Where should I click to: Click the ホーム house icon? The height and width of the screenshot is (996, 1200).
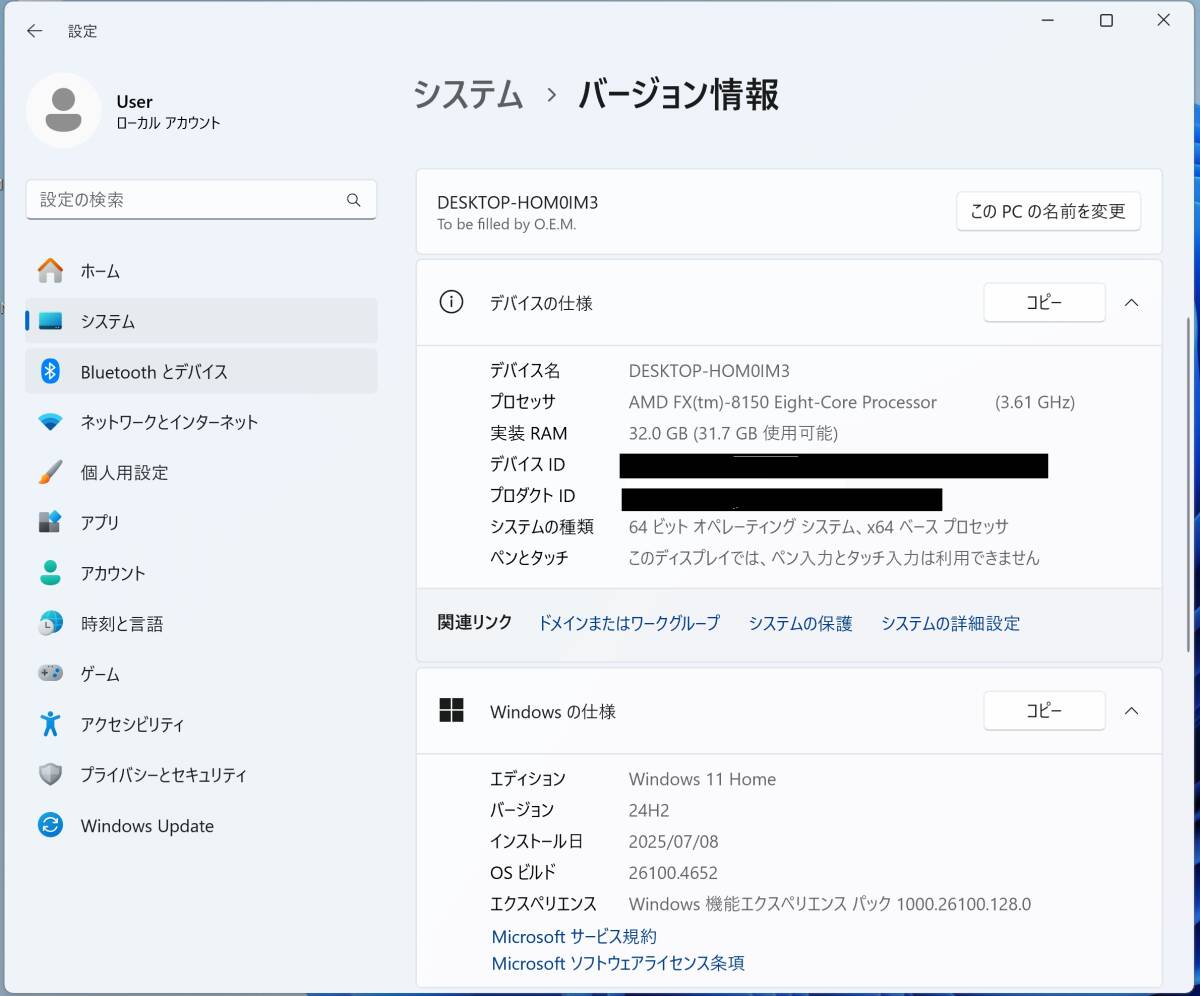tap(50, 270)
